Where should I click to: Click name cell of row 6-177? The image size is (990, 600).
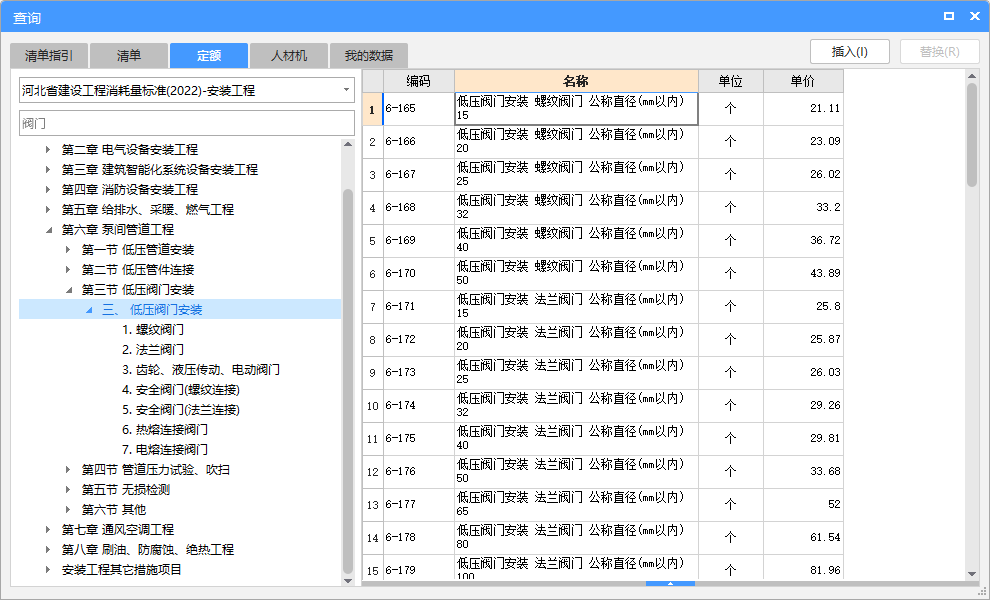click(x=576, y=505)
